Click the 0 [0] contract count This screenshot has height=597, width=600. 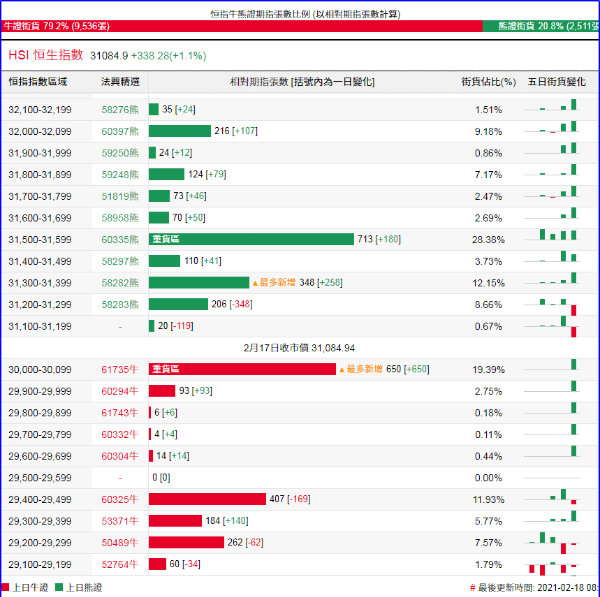[x=161, y=478]
